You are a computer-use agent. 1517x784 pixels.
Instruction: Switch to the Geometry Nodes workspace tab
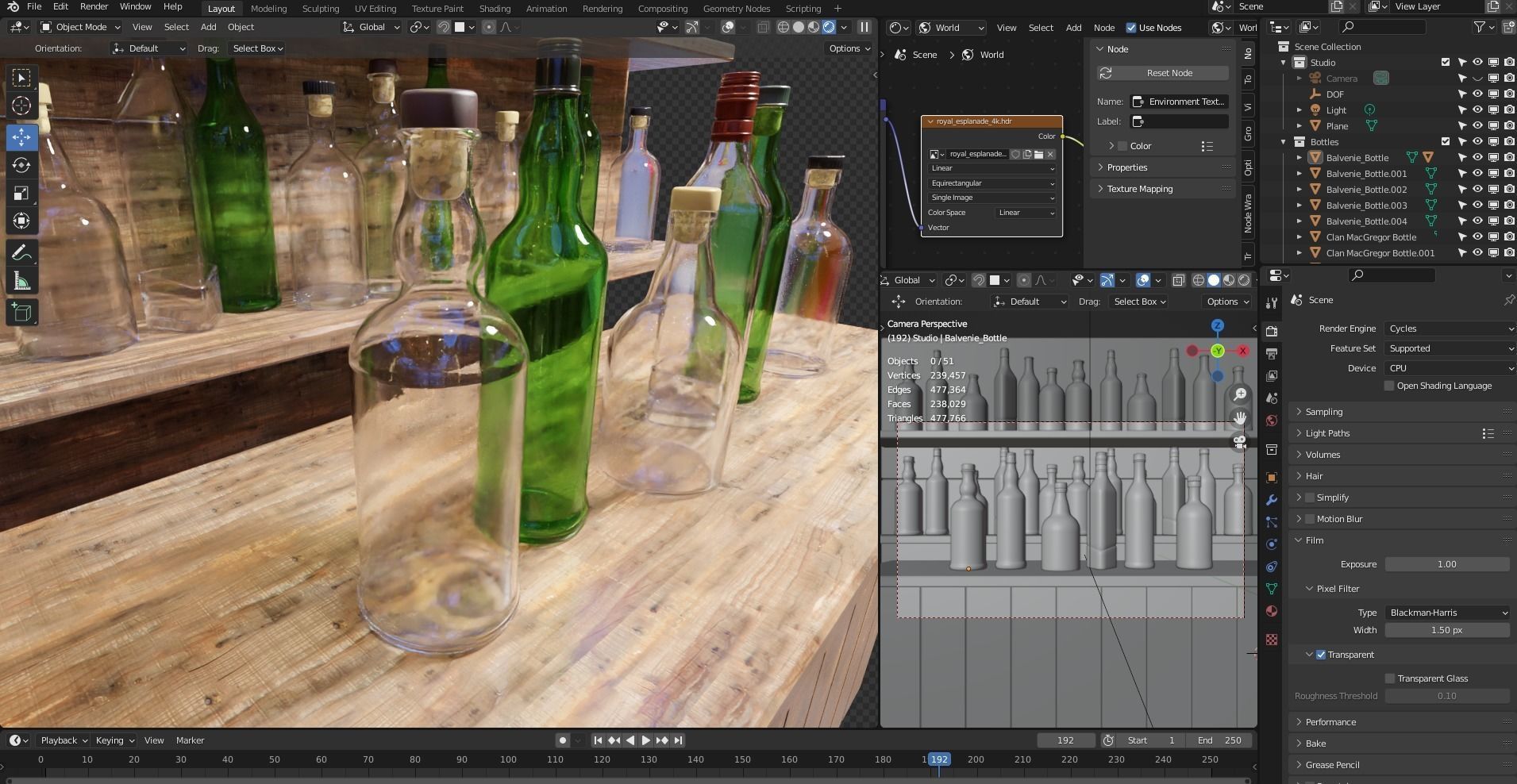click(737, 8)
